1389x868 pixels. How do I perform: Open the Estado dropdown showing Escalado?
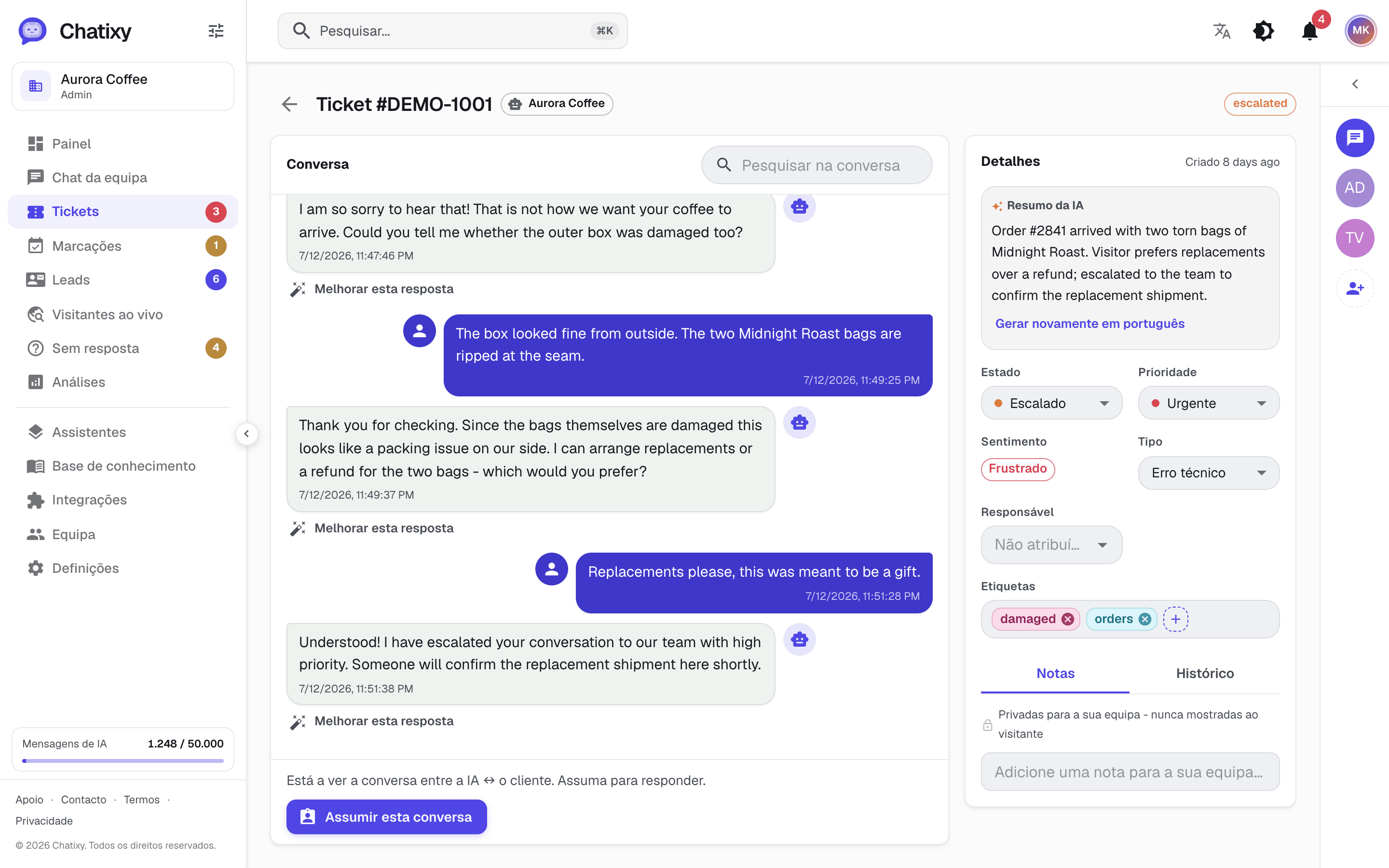(x=1051, y=403)
